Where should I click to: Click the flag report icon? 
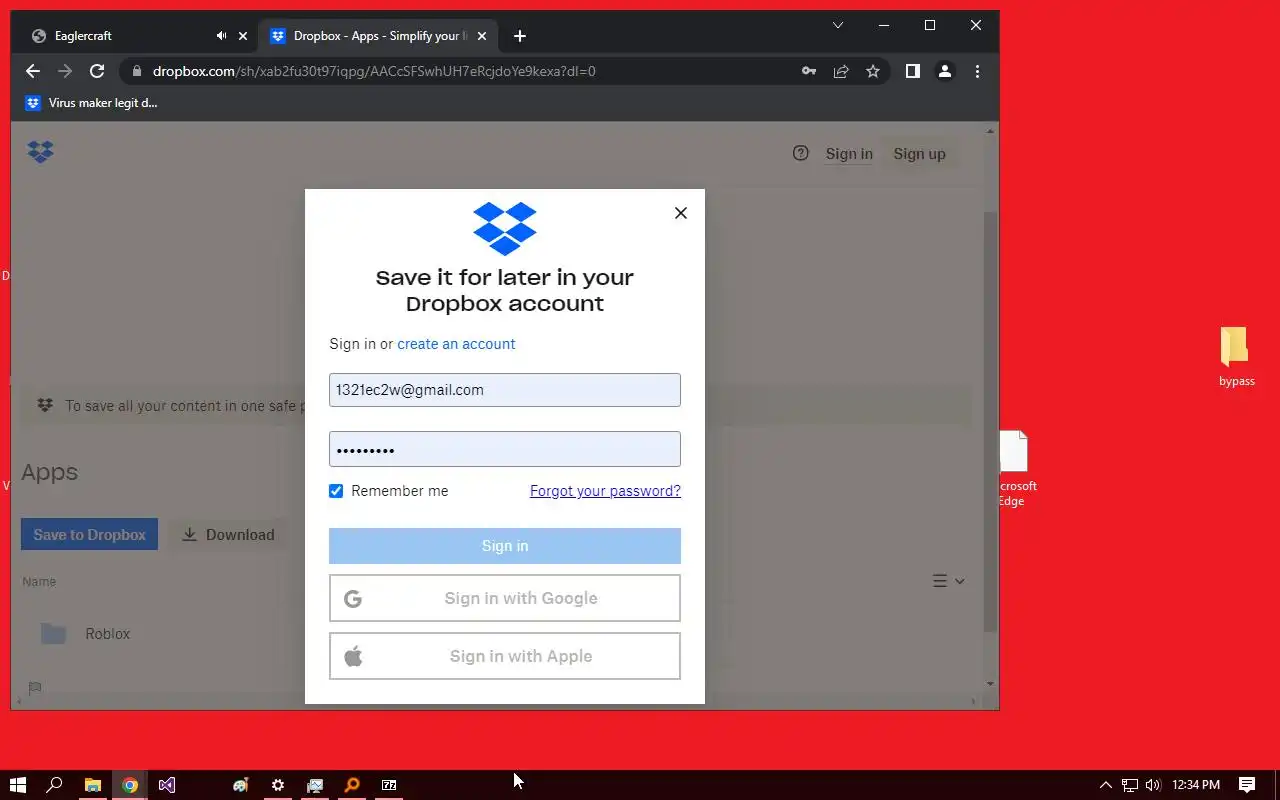(35, 688)
